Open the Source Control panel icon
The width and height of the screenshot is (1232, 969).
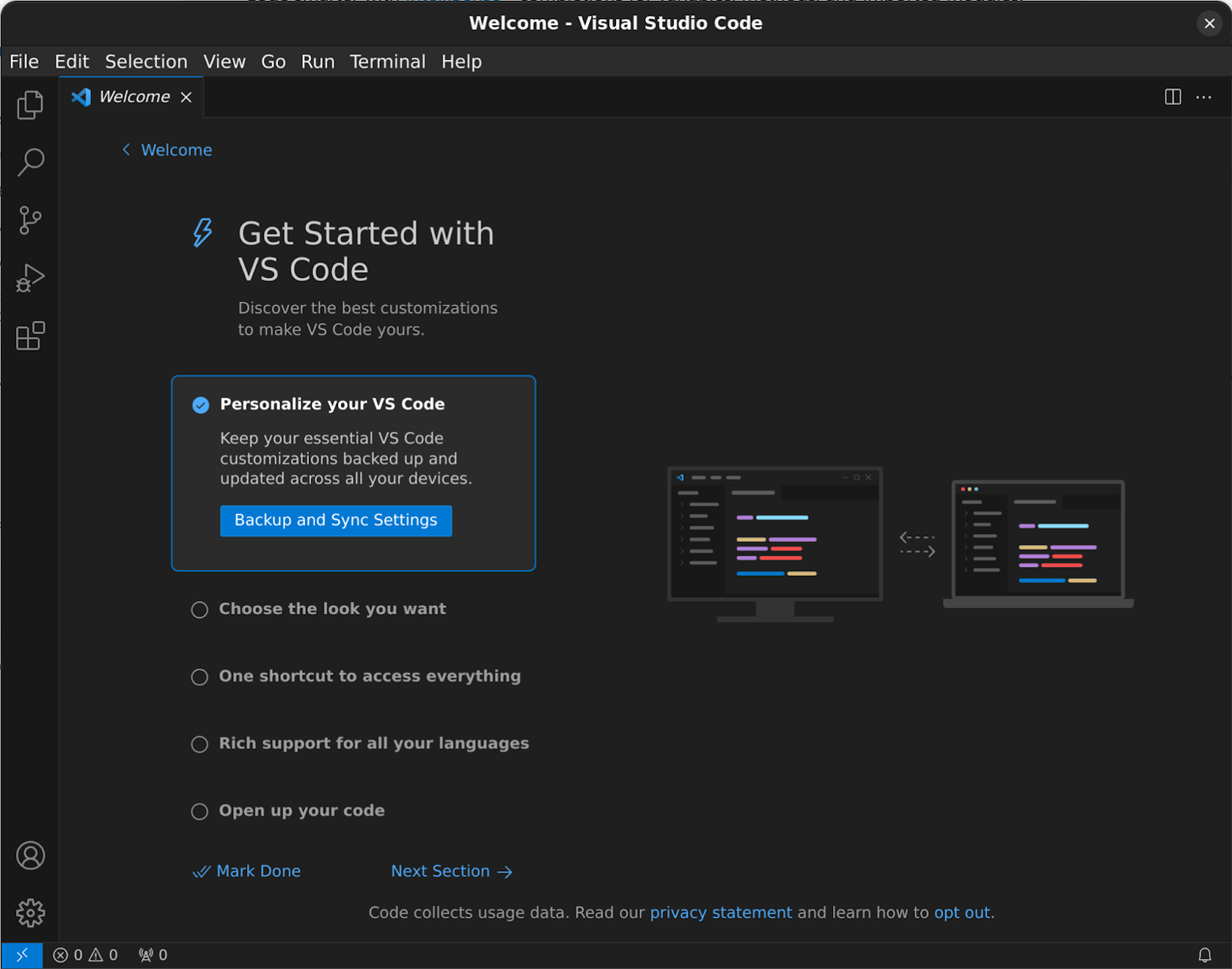click(30, 220)
